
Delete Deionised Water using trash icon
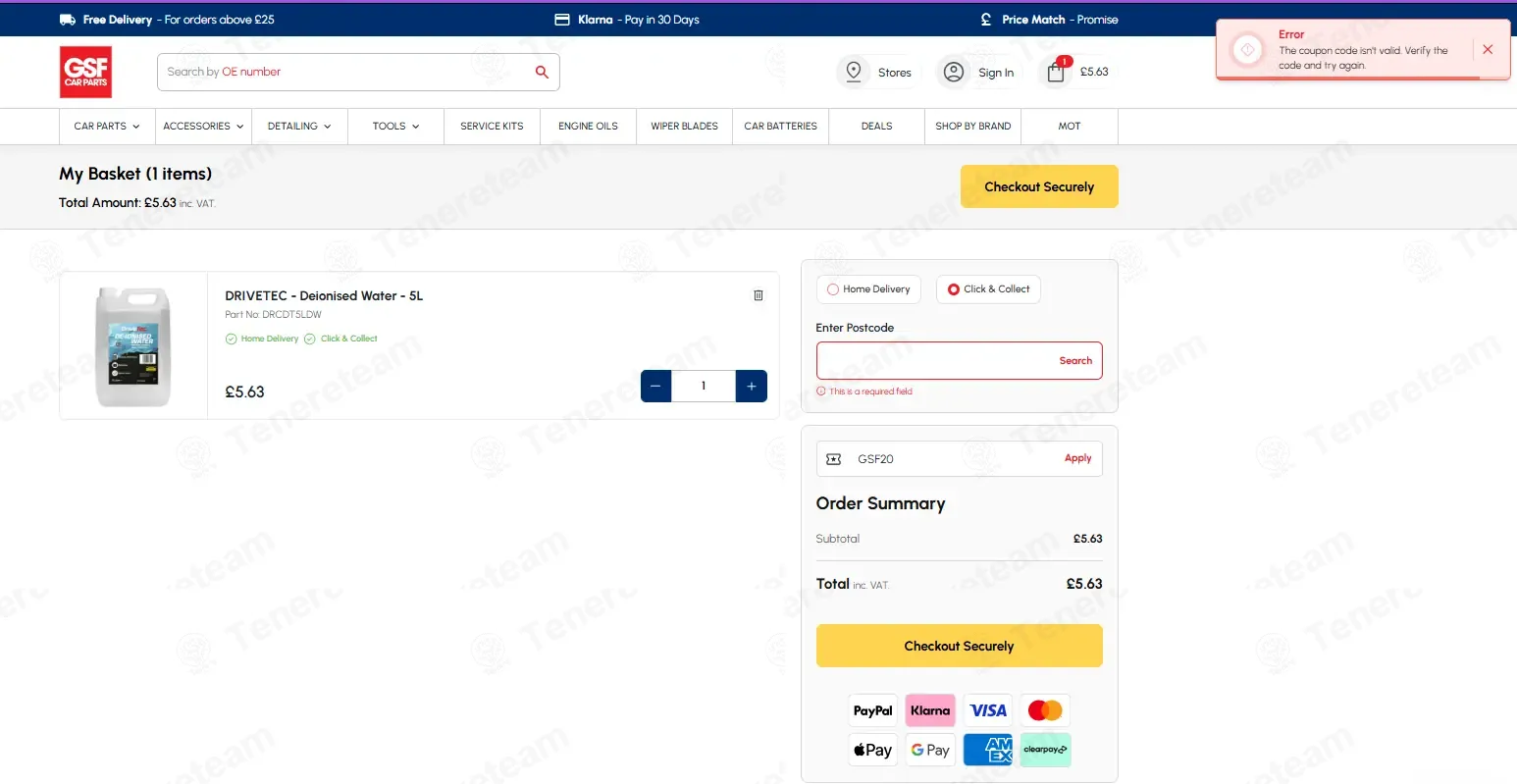(758, 295)
